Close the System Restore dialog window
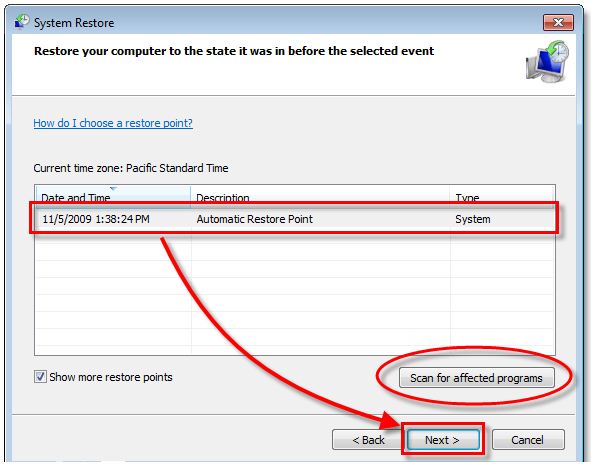Screen dimensions: 591x469 coord(558,23)
